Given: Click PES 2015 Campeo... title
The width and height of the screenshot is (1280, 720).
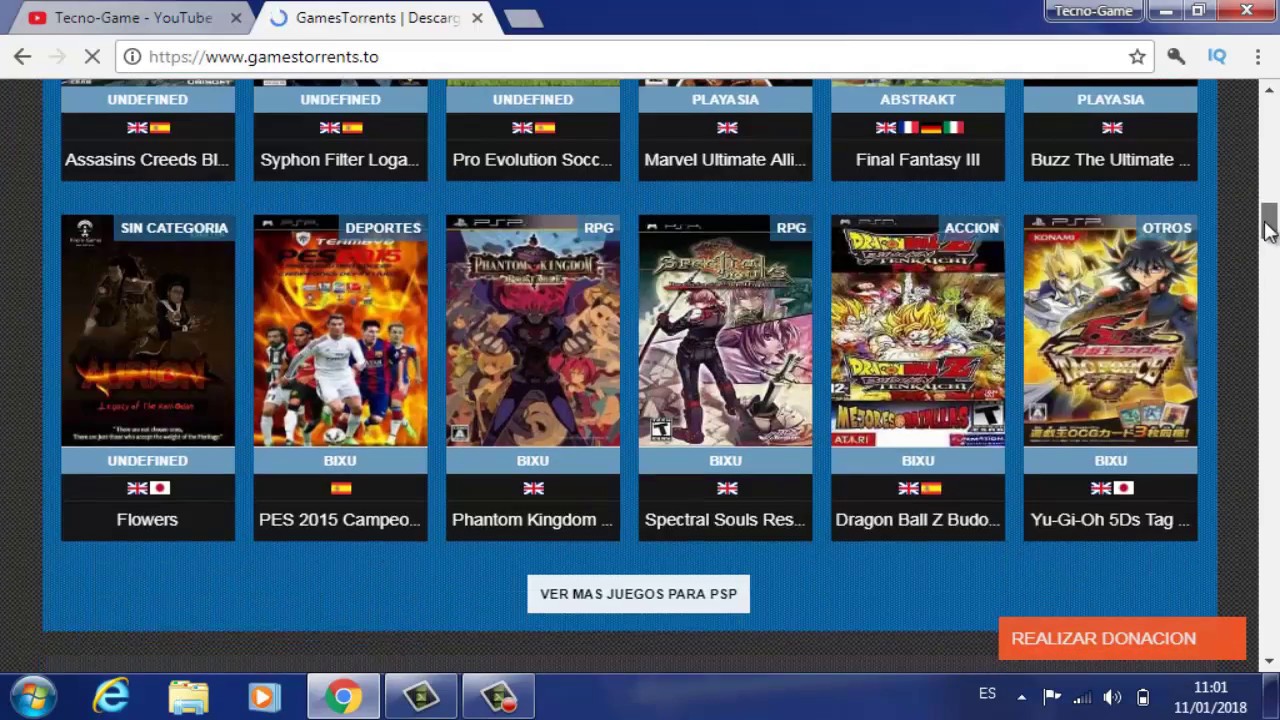Looking at the screenshot, I should click(340, 519).
